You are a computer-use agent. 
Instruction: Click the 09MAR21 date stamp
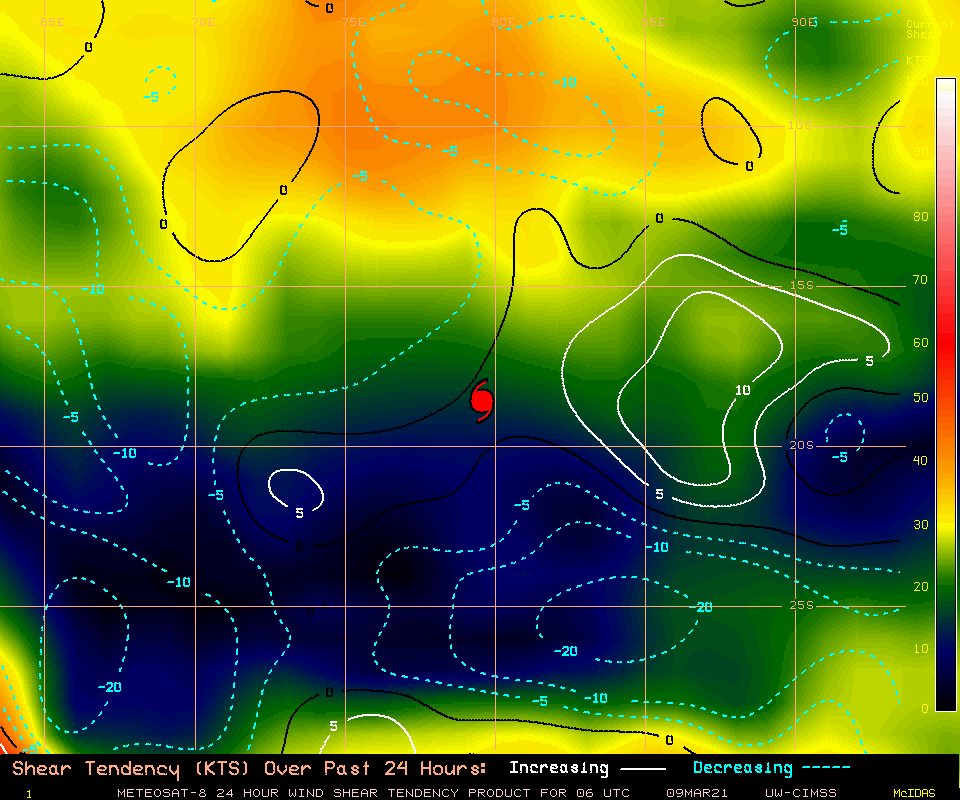(x=696, y=793)
